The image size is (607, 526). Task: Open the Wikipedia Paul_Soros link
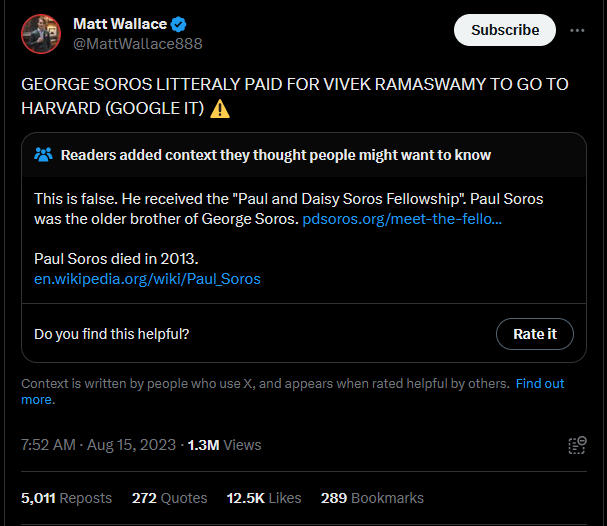147,279
